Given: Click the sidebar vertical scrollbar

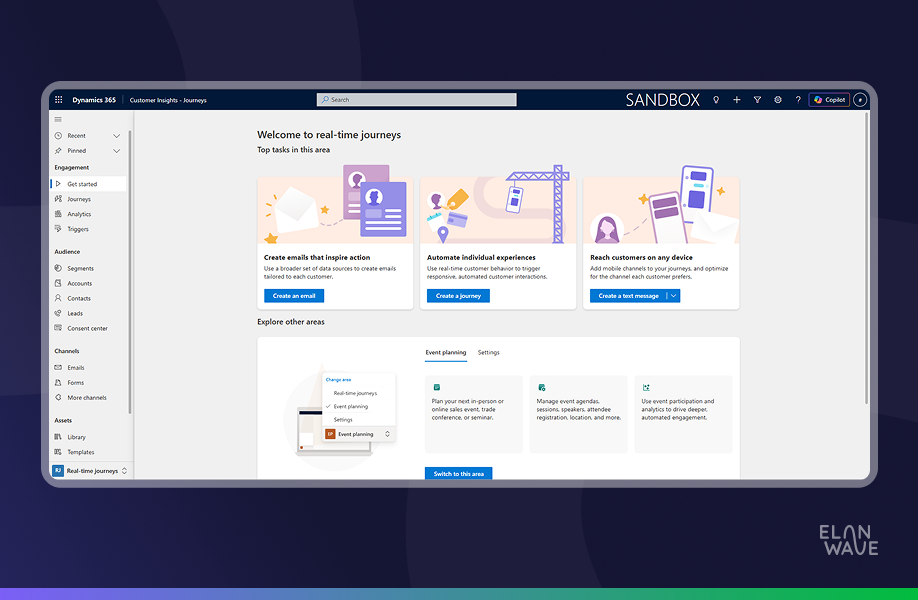Looking at the screenshot, I should 130,272.
